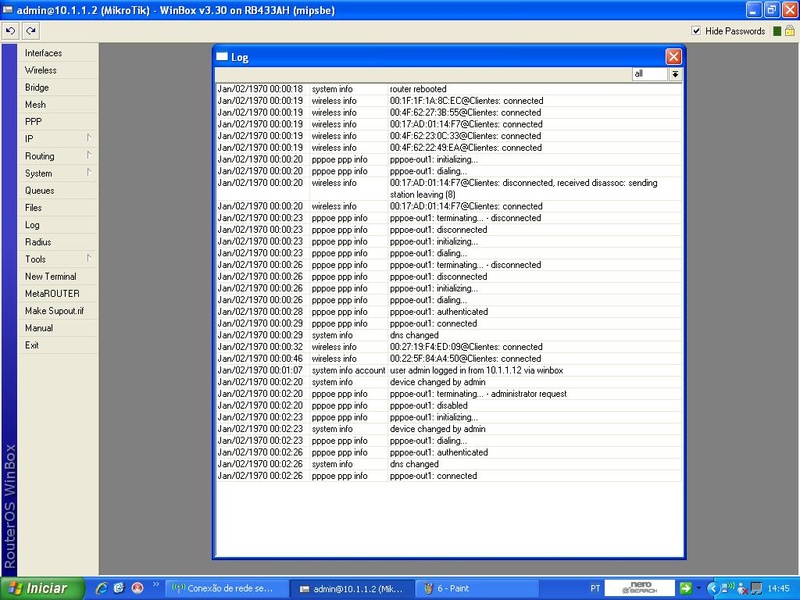The image size is (800, 600).
Task: Open the Log filter dropdown arrow
Action: coord(675,74)
